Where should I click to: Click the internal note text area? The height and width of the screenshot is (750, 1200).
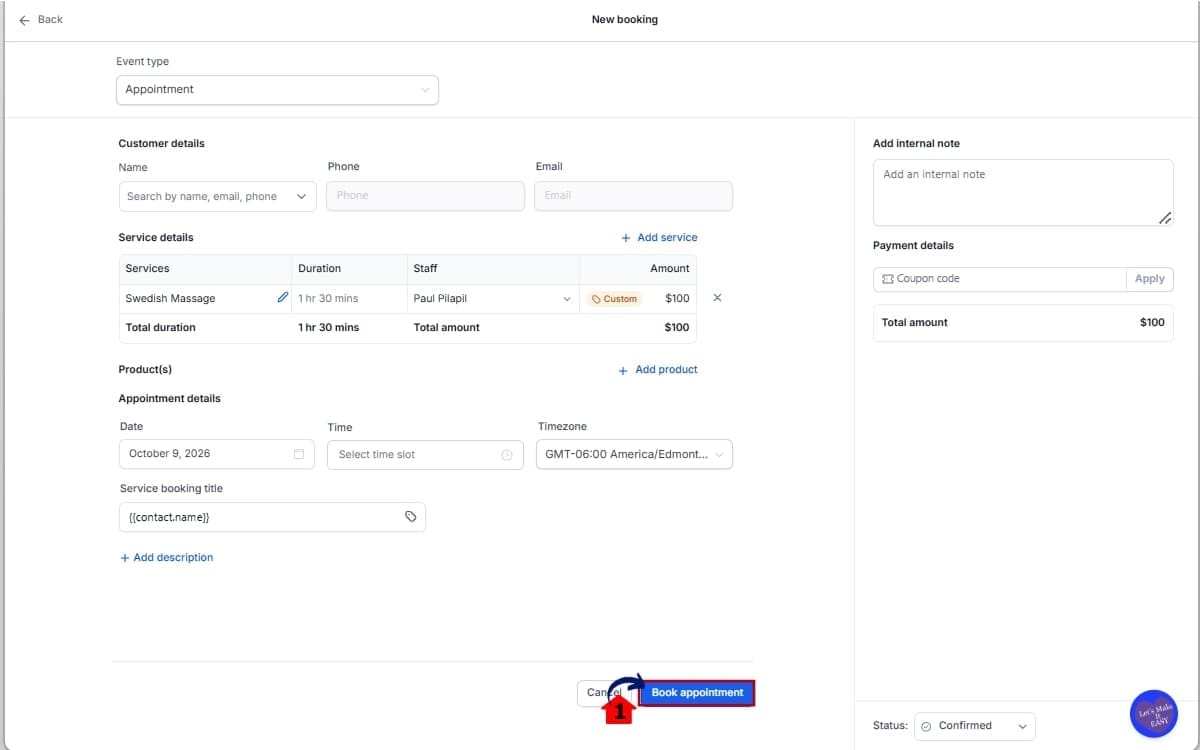(1023, 193)
